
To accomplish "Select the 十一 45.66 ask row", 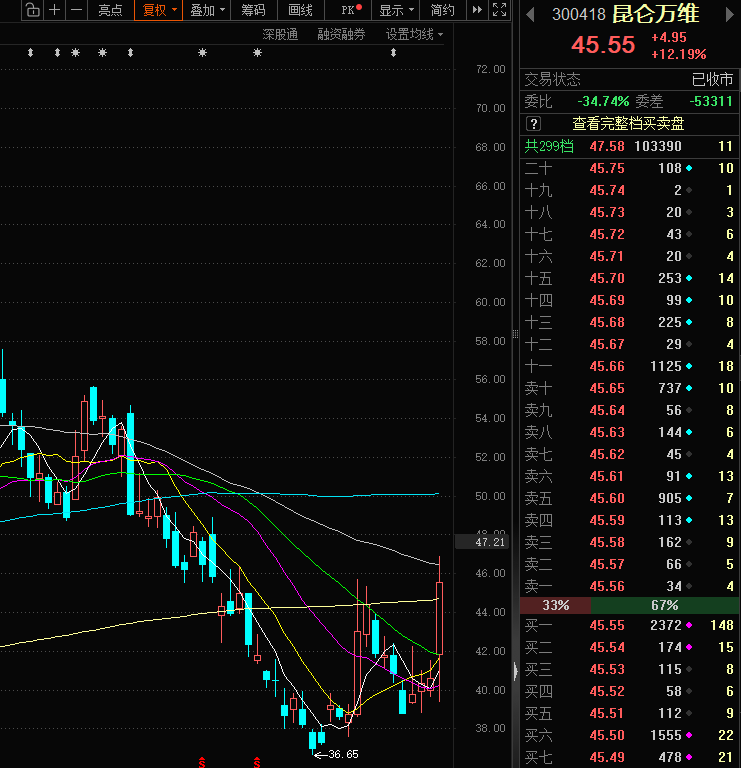I will click(x=629, y=366).
